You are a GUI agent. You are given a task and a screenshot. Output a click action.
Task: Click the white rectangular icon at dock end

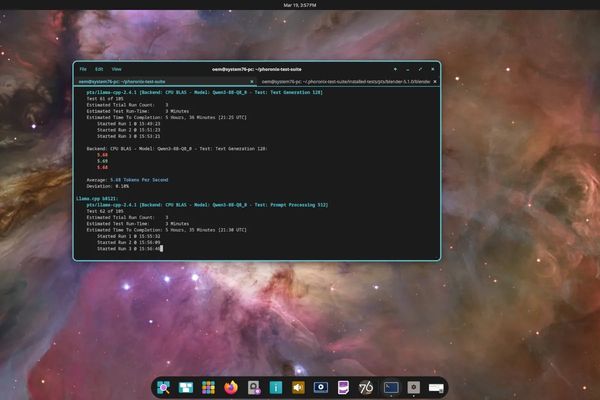coord(436,388)
